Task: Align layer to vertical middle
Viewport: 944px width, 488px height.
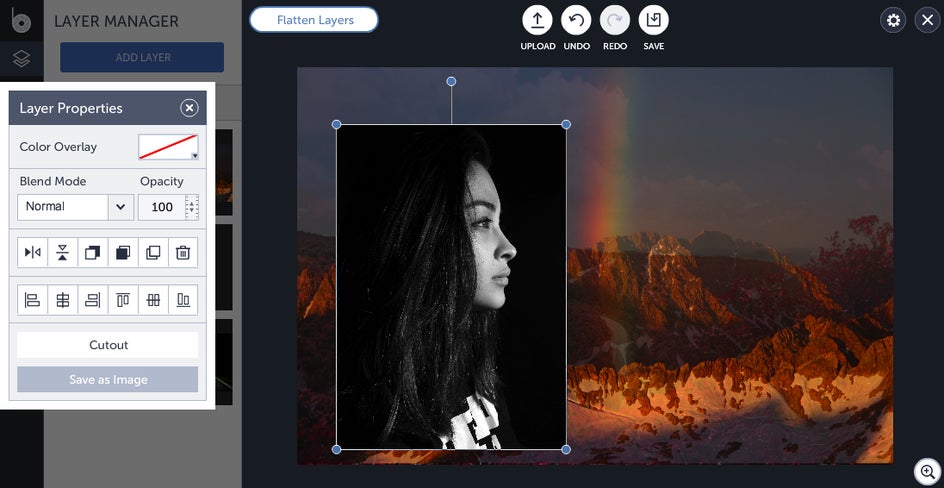Action: (x=153, y=300)
